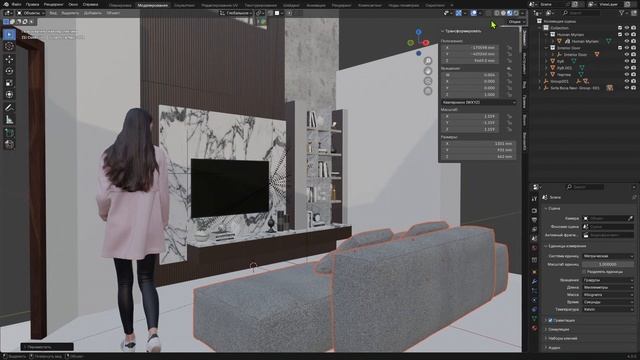This screenshot has height=360, width=640.
Task: Open the File menu
Action: (x=17, y=4)
